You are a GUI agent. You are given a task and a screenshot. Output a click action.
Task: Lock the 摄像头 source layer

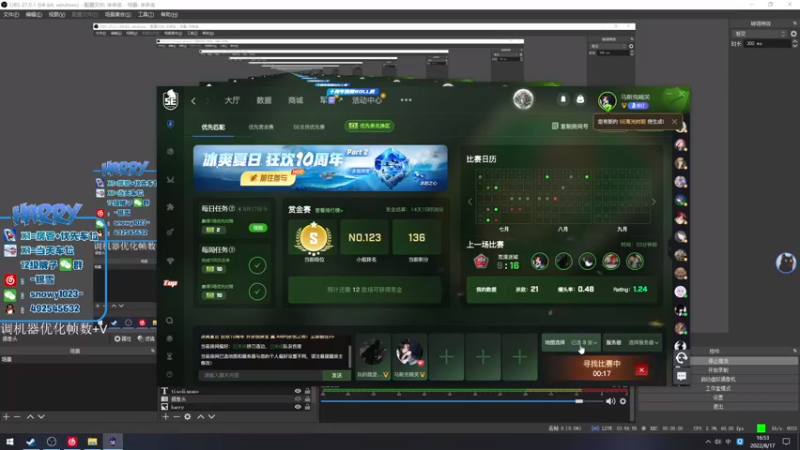click(x=307, y=399)
